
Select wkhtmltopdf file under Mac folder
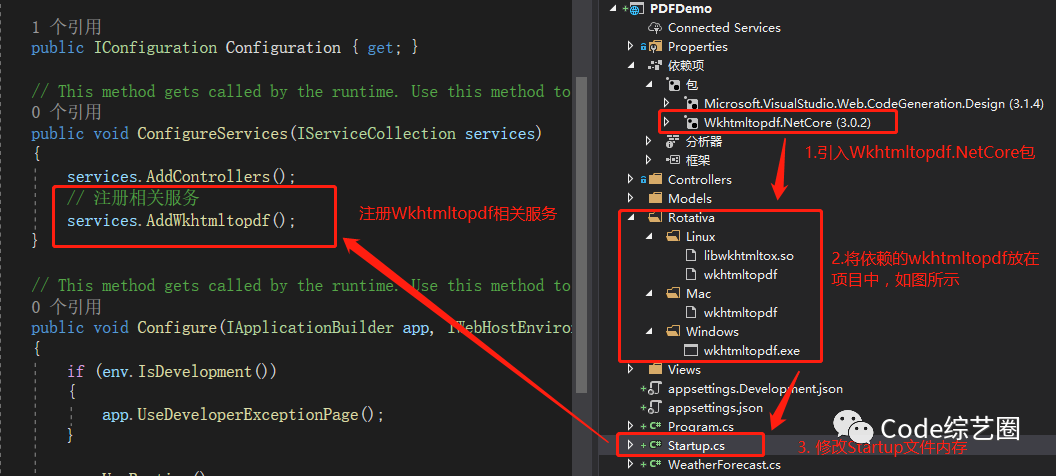(741, 312)
